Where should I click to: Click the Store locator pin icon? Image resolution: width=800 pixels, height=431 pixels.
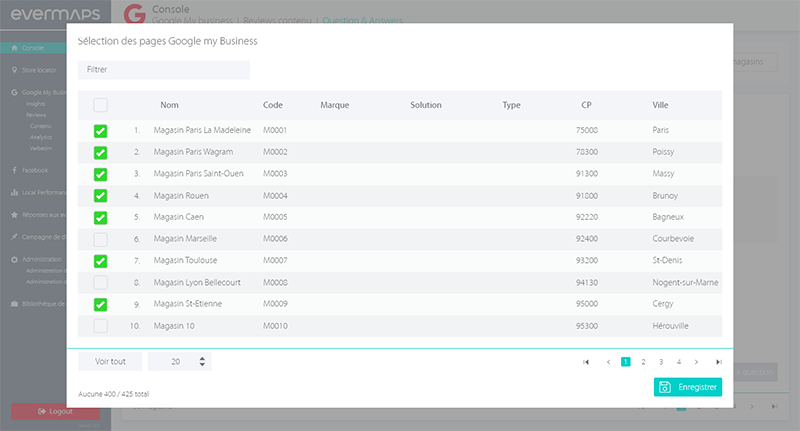tap(13, 70)
